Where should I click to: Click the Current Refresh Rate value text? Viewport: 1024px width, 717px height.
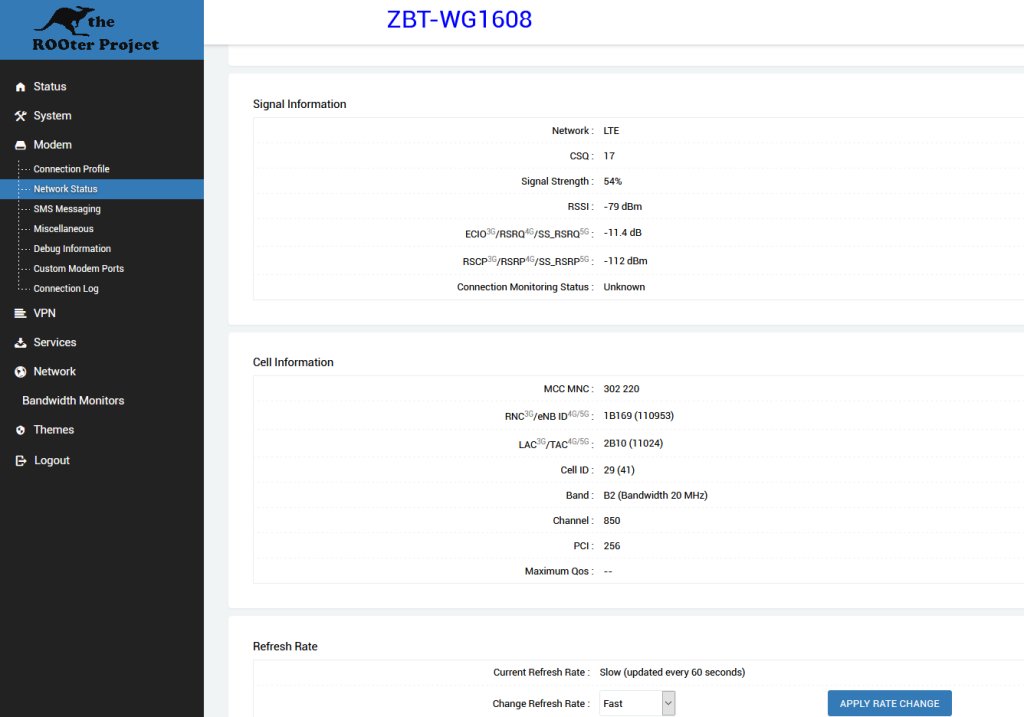click(x=673, y=672)
